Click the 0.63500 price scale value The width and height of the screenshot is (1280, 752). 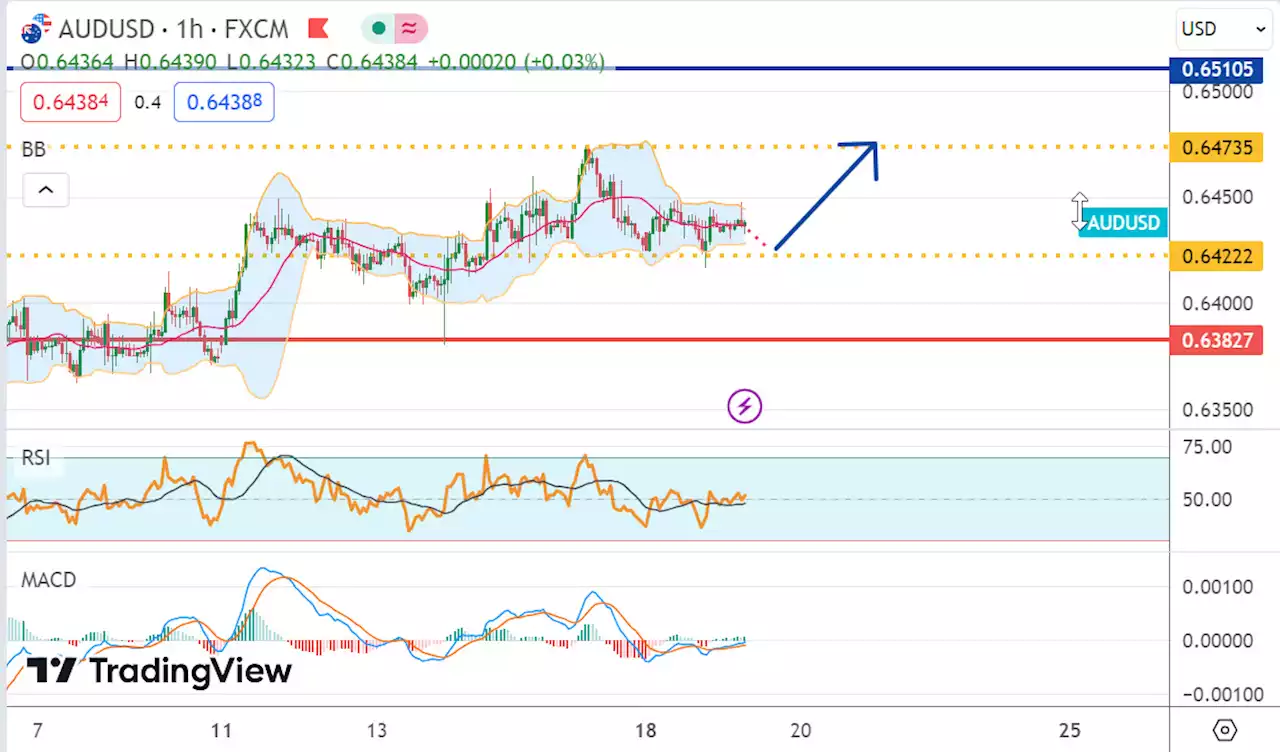pos(1217,410)
